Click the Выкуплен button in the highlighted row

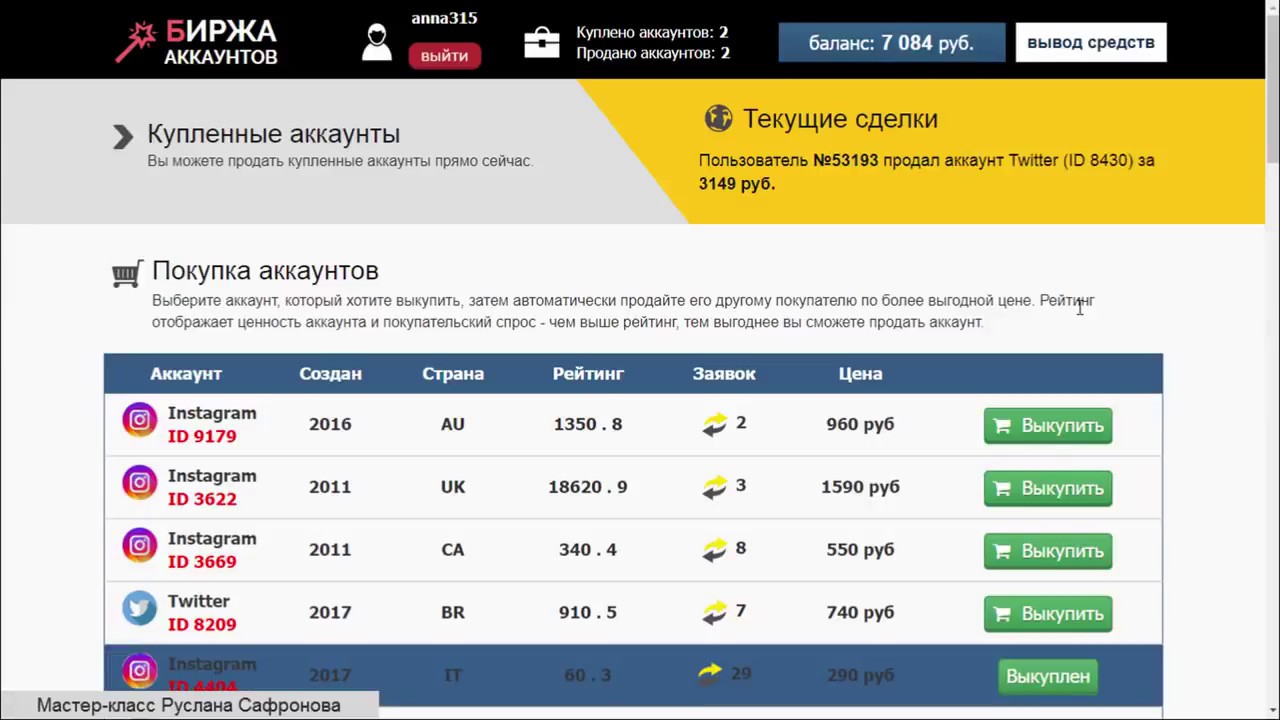(x=1047, y=677)
